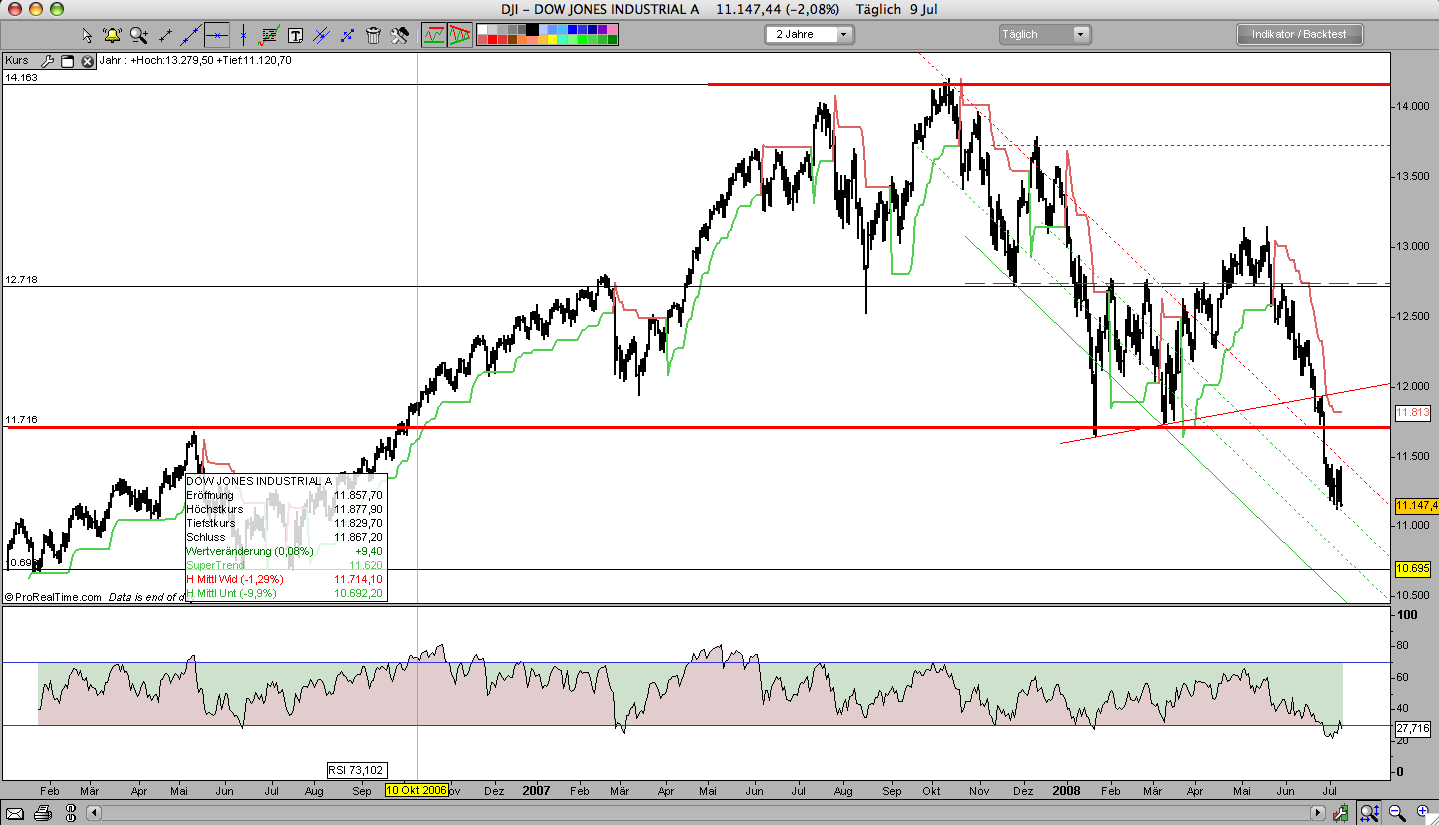Click the zoom out magnifier icon
Screen dimensions: 1439x825
[x=1396, y=812]
